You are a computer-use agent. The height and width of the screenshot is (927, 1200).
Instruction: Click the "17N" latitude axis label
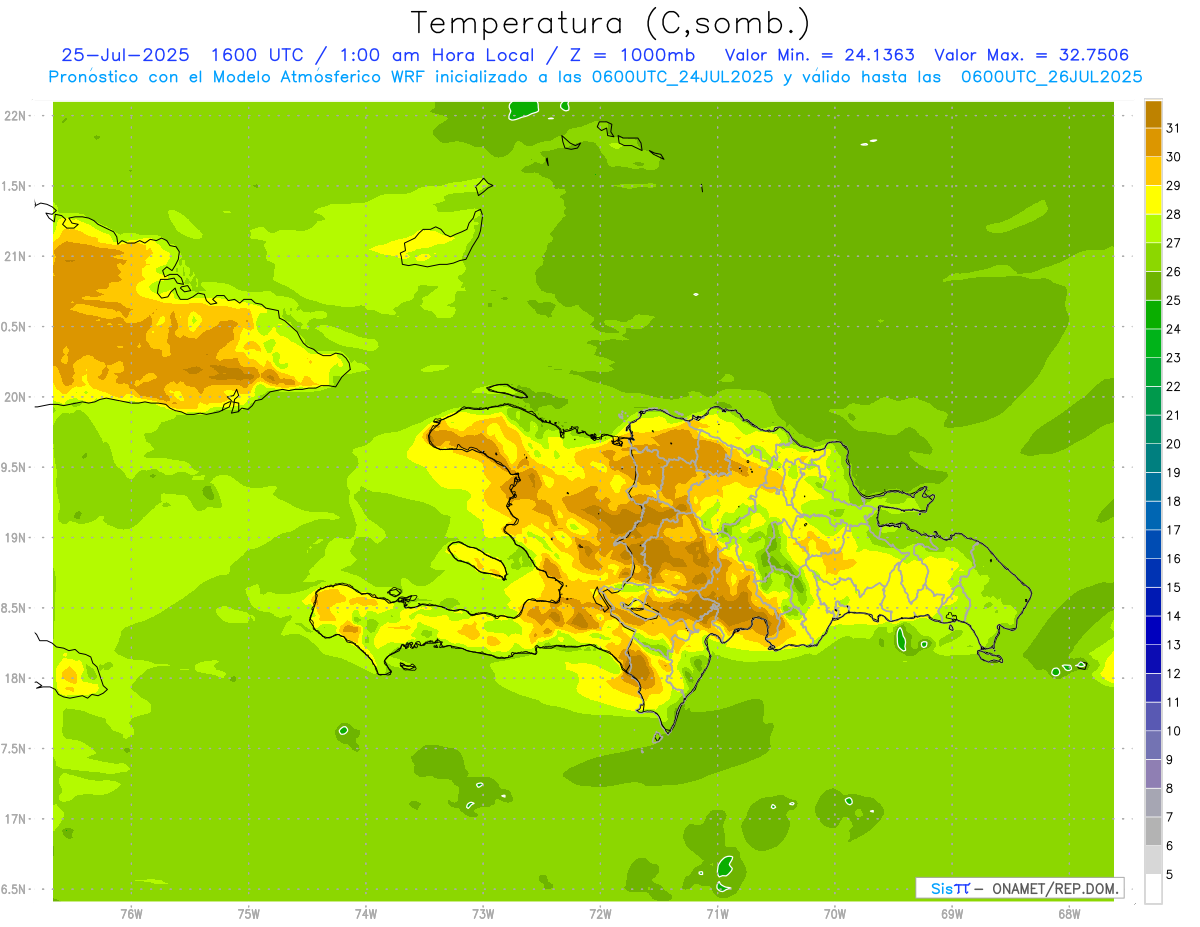(x=16, y=819)
